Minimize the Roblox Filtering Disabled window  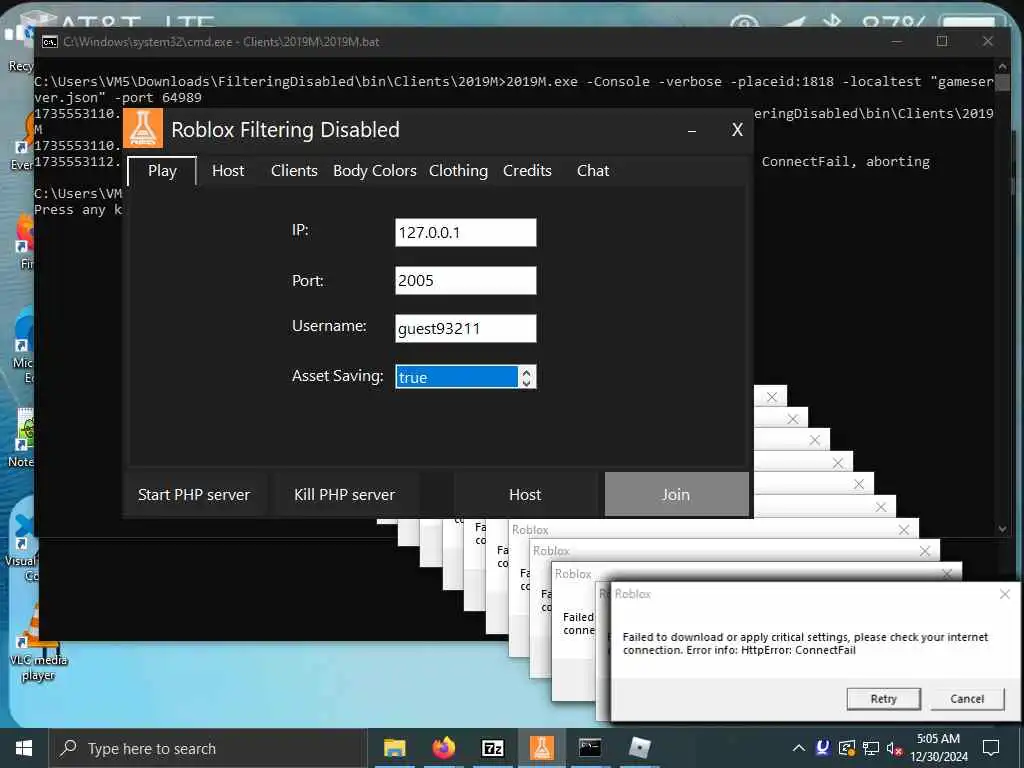pos(692,131)
